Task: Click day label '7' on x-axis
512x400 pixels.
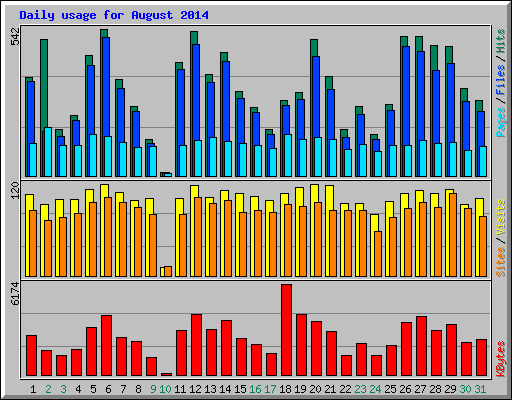Action: [x=123, y=389]
